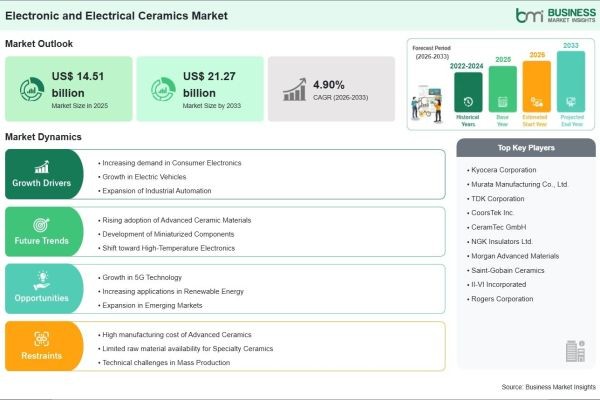This screenshot has width=600, height=400.
Task: Click 'CAGR (2026-2033)' caption
Action: tap(341, 98)
